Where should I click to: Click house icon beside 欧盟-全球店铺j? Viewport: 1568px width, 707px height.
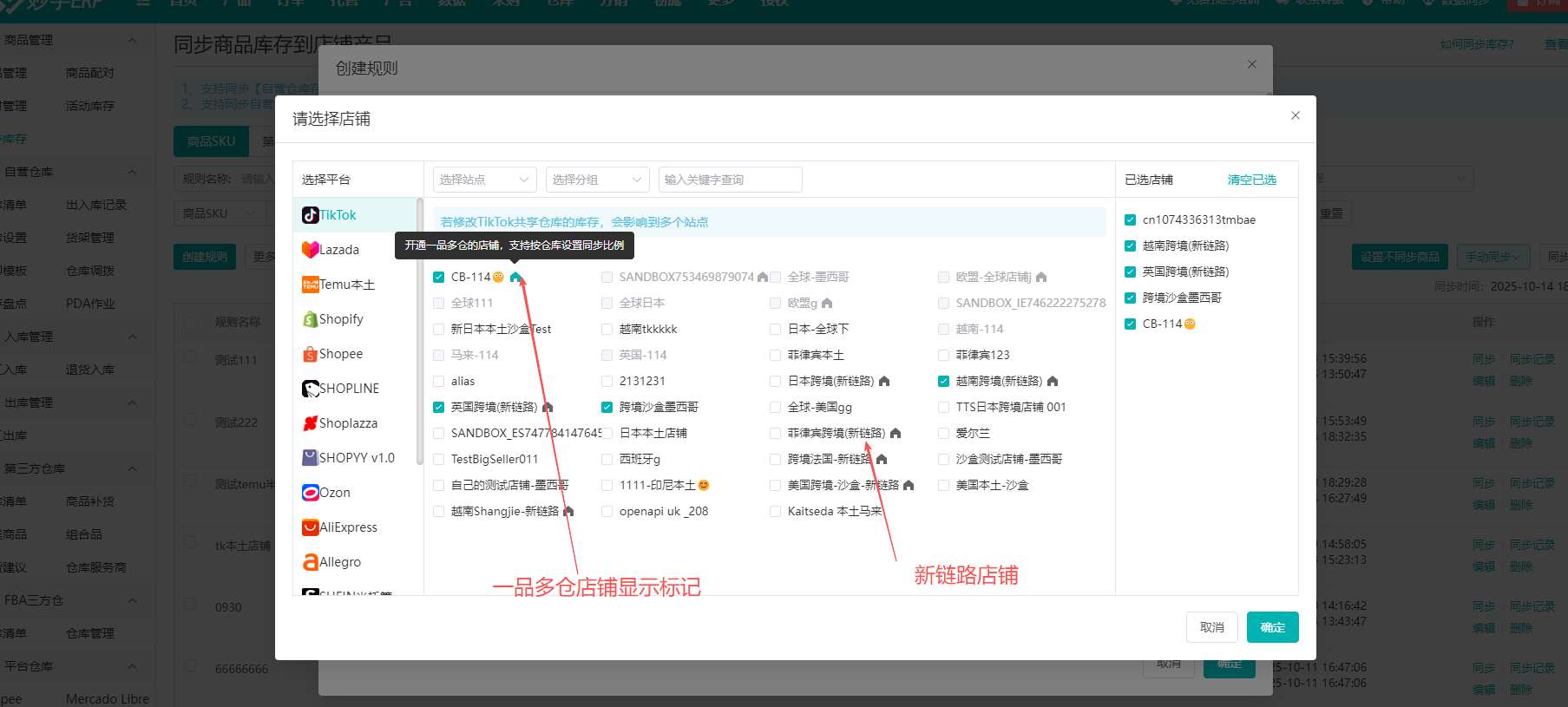point(1041,277)
